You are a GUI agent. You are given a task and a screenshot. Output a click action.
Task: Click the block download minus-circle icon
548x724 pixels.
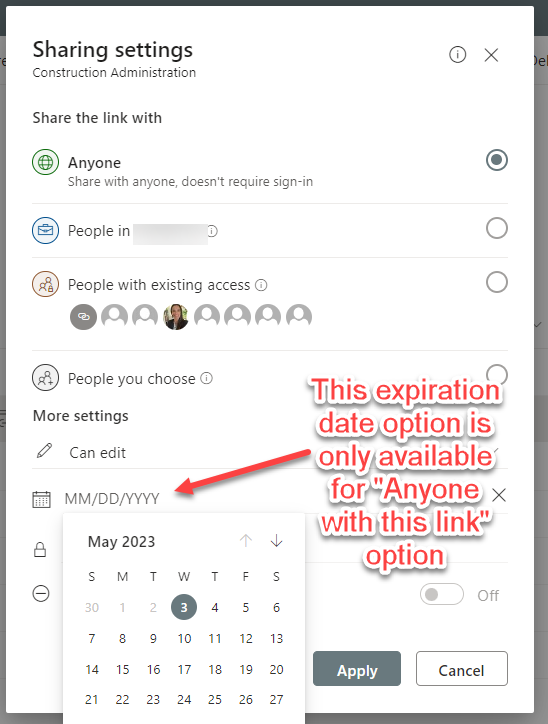point(41,593)
